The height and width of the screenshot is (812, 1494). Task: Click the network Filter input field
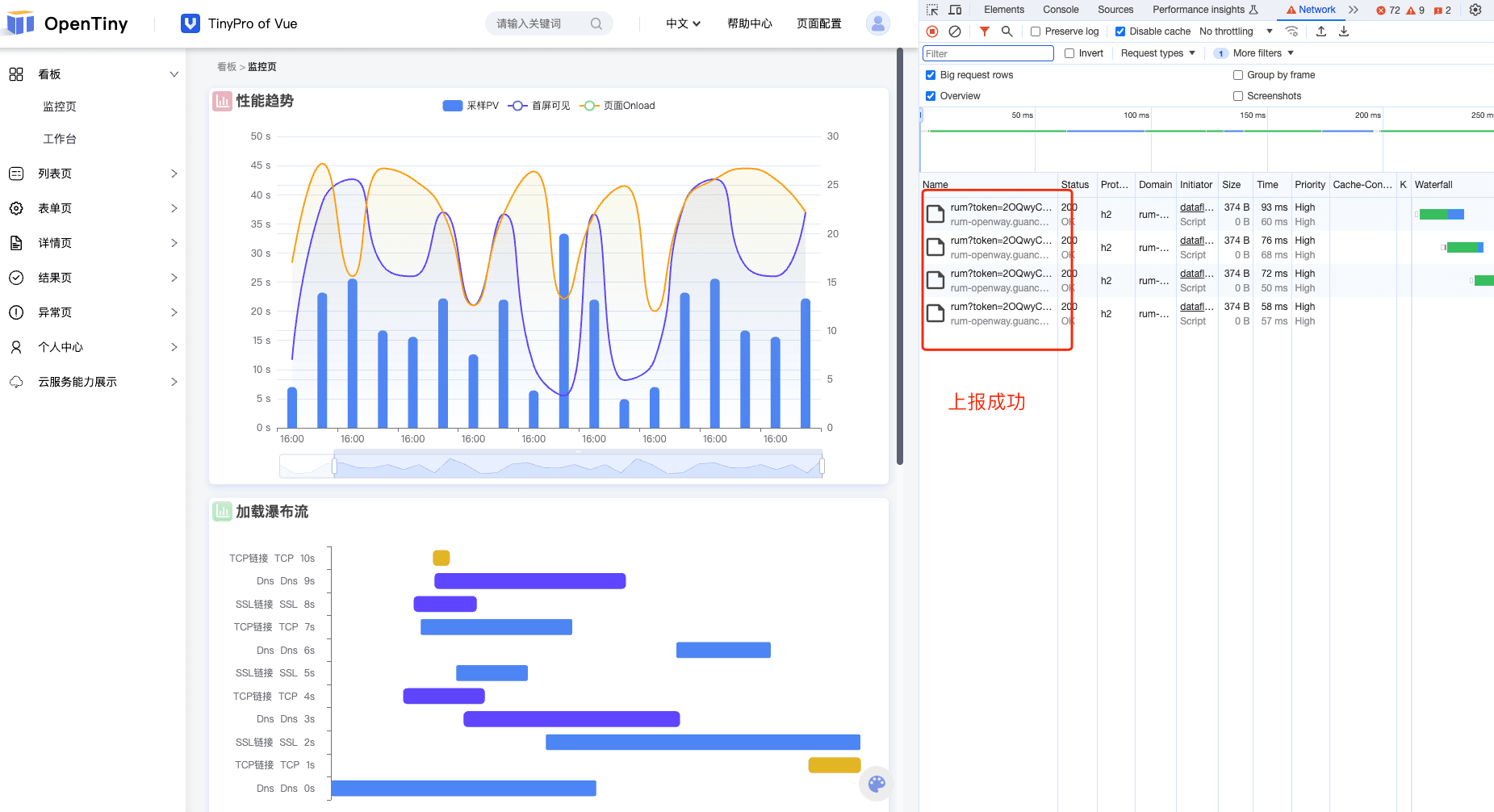(x=988, y=53)
